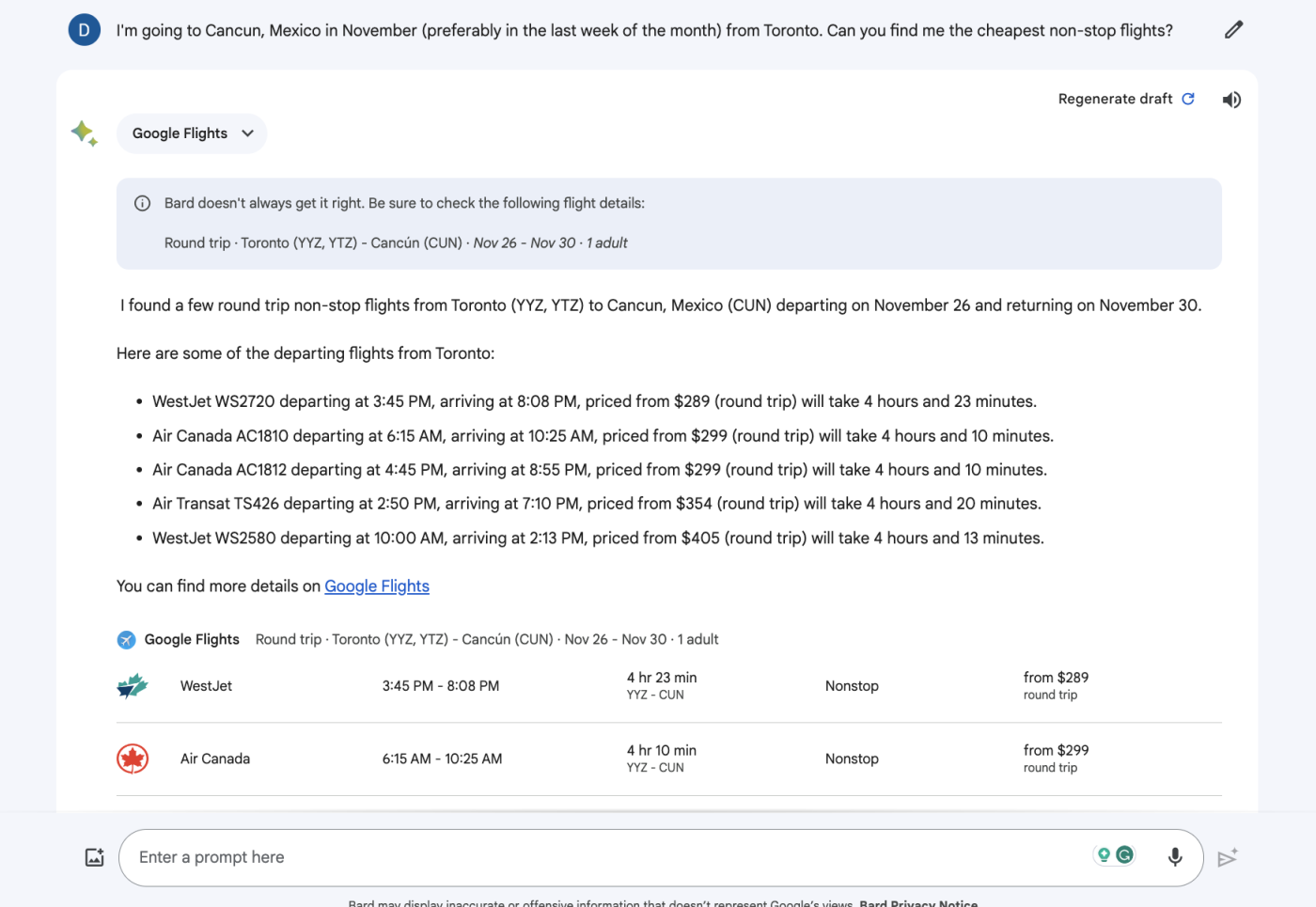The width and height of the screenshot is (1316, 907).
Task: Click the 'from $299' Air Canada price
Action: tap(1056, 750)
